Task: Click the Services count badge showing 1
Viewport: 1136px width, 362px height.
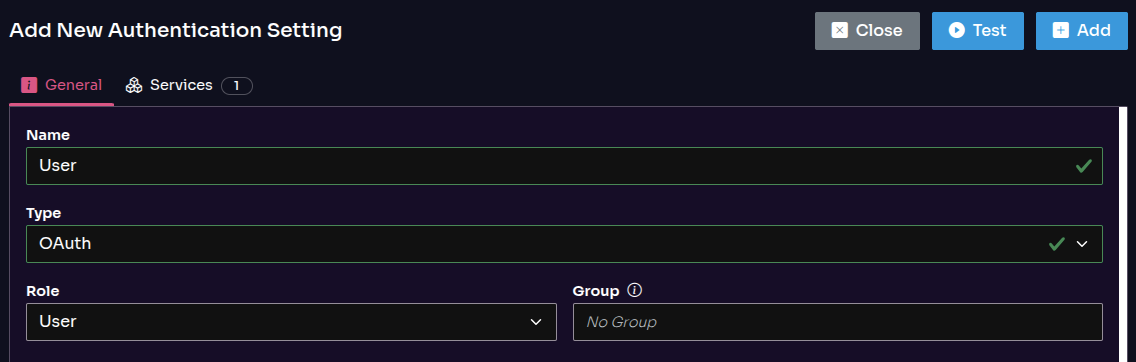Action: 237,86
